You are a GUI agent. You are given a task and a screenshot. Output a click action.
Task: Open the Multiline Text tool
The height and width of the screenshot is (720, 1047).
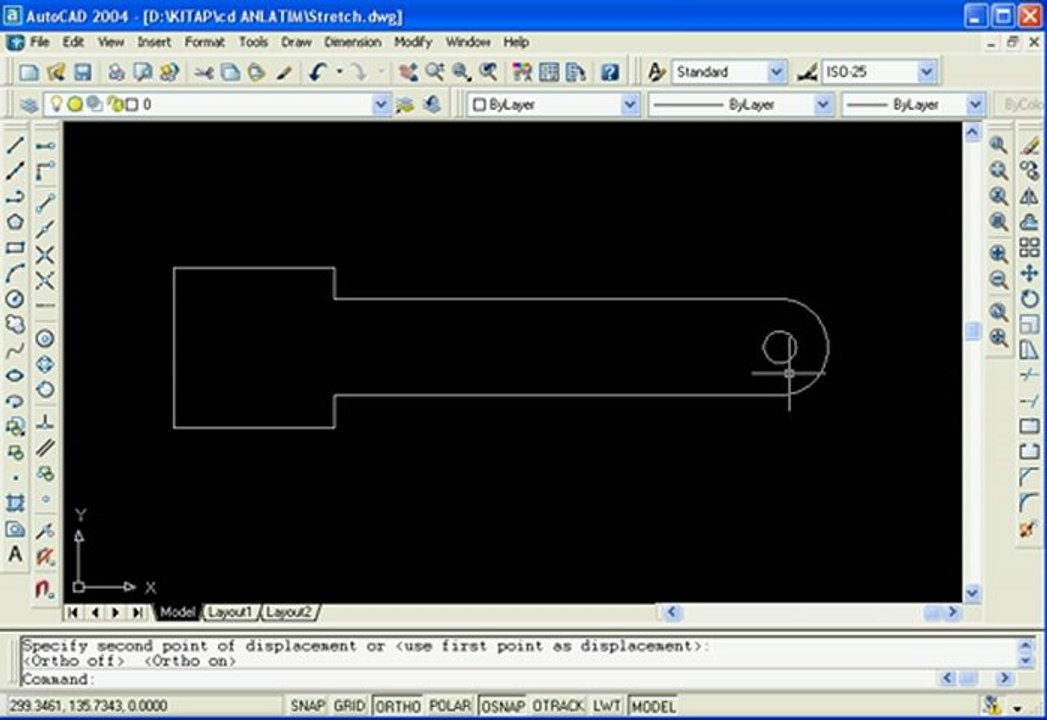(x=15, y=554)
